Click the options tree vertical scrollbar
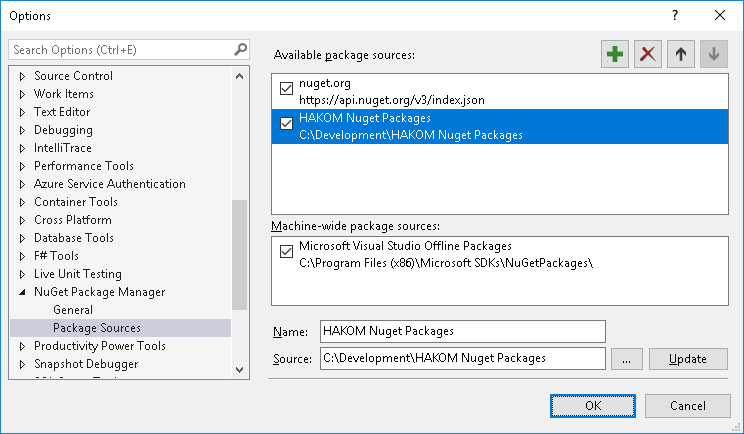The height and width of the screenshot is (434, 744). tap(239, 250)
